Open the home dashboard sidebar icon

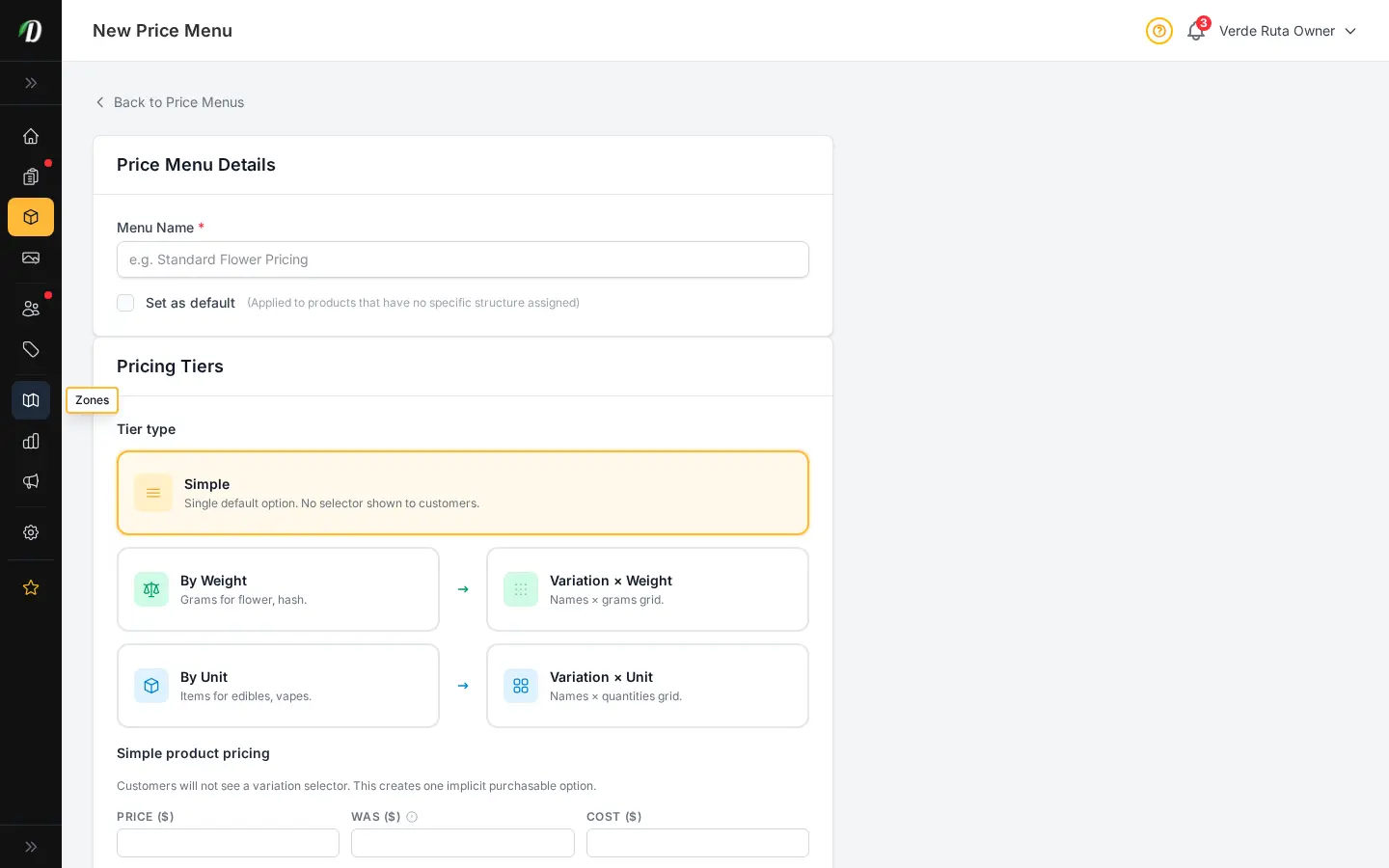click(x=31, y=136)
